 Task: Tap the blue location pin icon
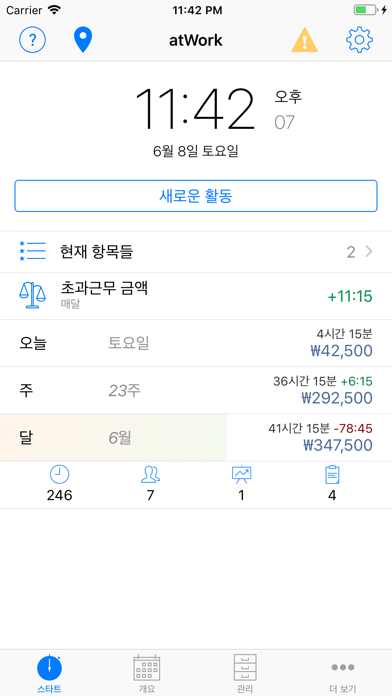pos(83,40)
